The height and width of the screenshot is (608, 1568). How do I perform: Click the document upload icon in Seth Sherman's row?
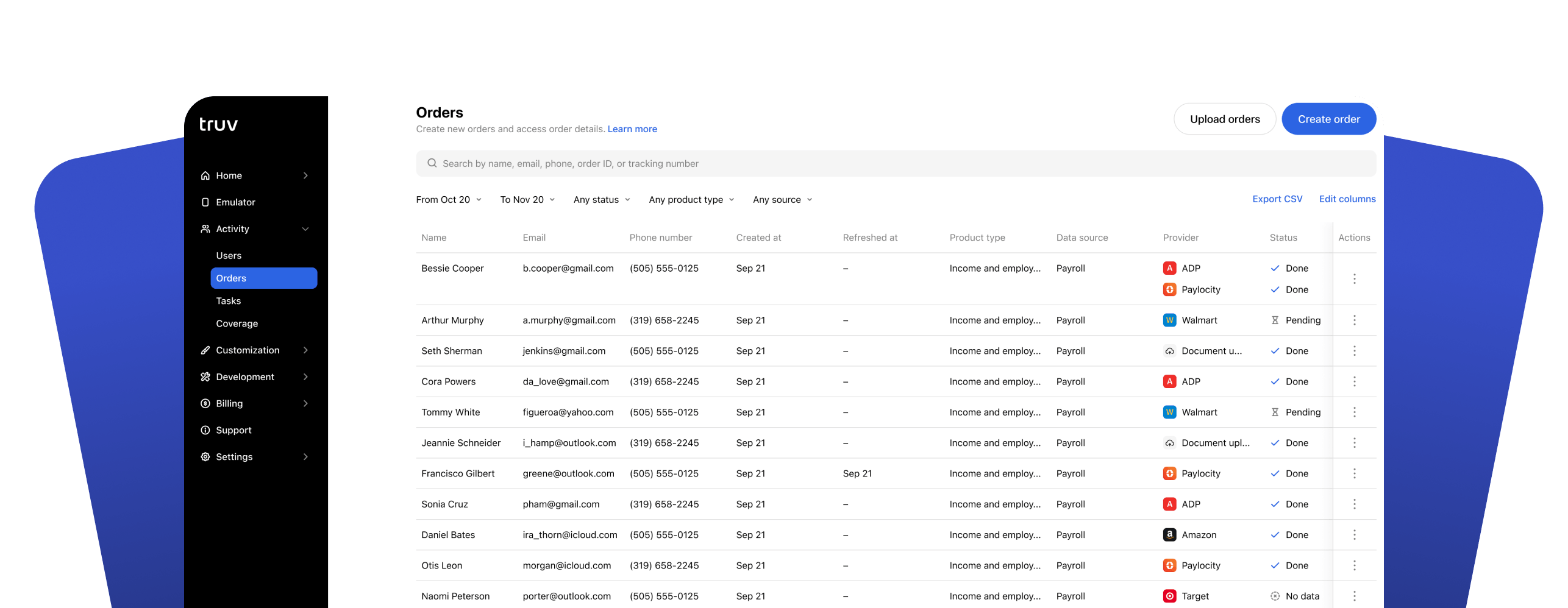[1170, 351]
